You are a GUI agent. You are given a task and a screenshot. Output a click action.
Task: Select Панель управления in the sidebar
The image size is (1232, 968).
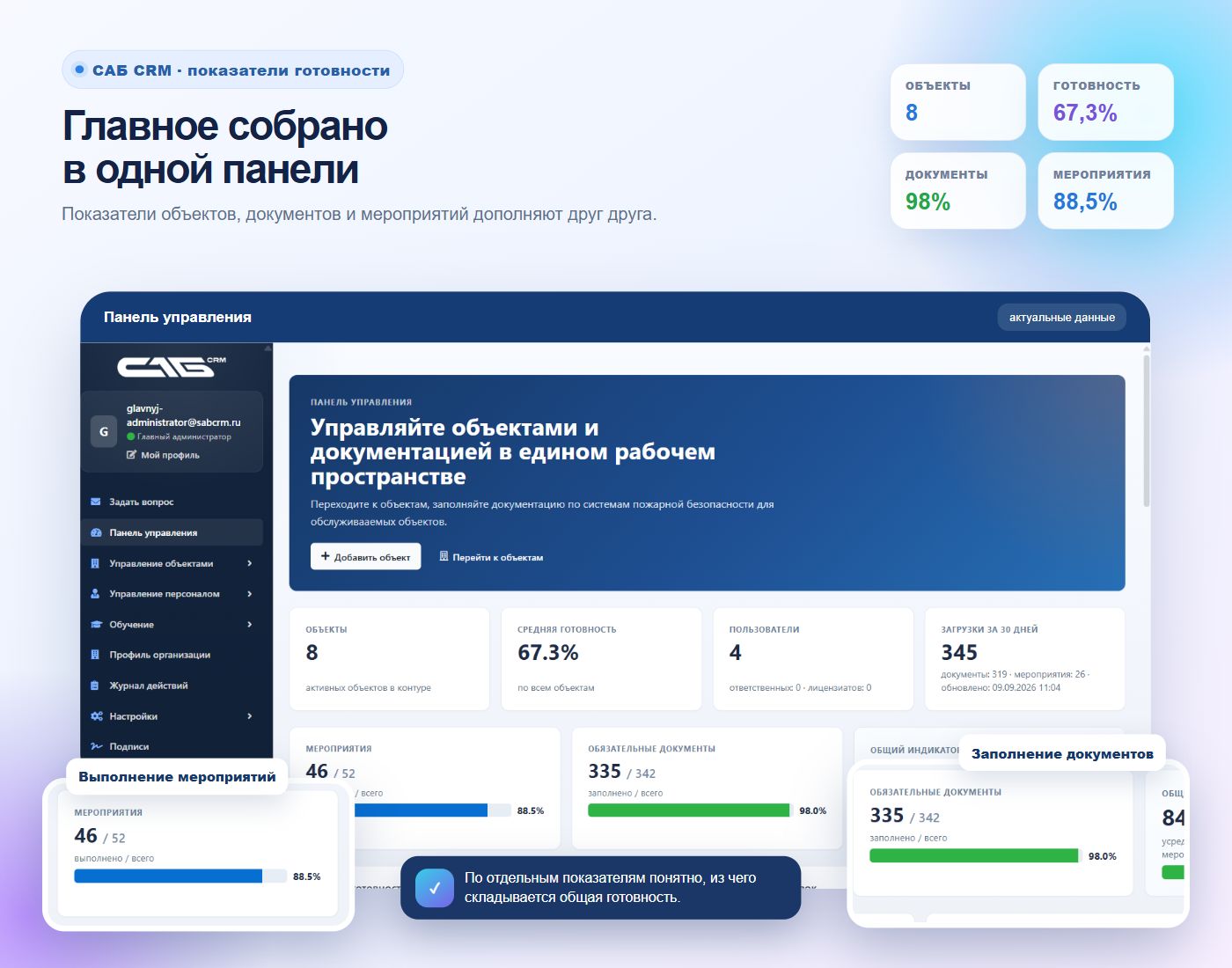tap(172, 532)
